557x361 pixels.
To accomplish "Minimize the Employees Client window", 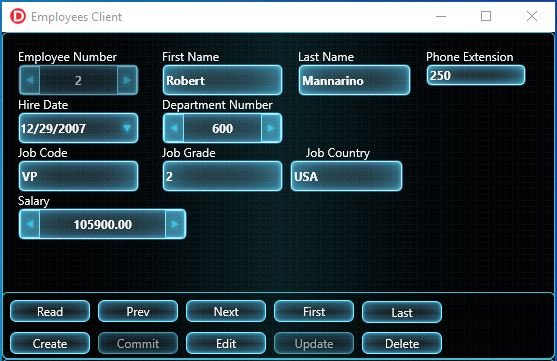I will [441, 16].
